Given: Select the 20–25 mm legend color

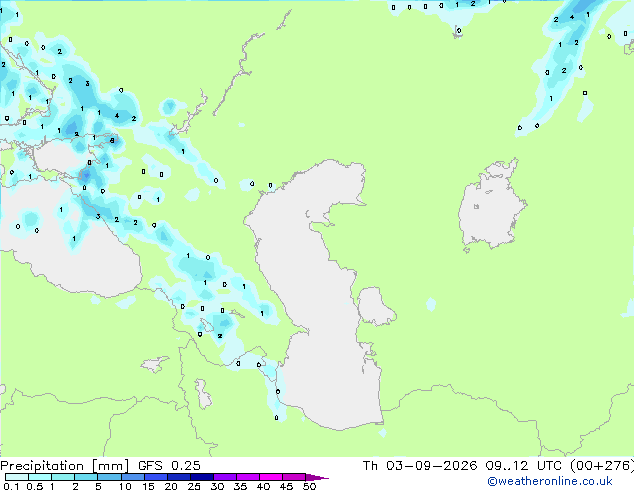Looking at the screenshot, I should click(x=178, y=477).
